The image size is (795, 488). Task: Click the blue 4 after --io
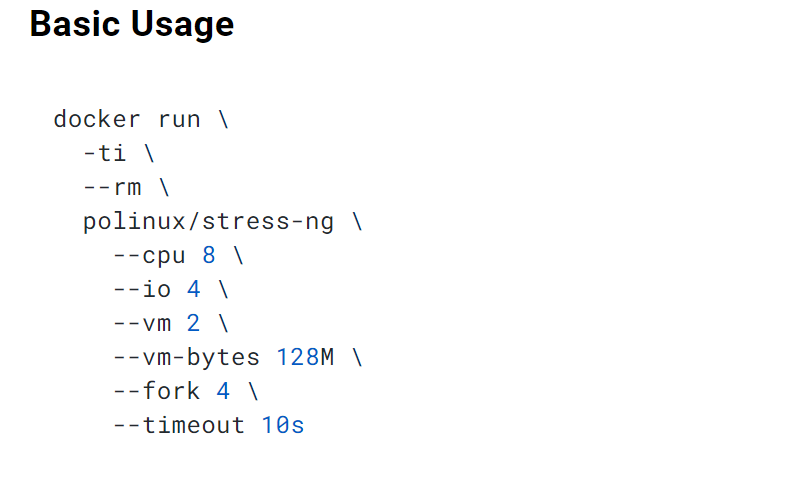click(x=194, y=290)
